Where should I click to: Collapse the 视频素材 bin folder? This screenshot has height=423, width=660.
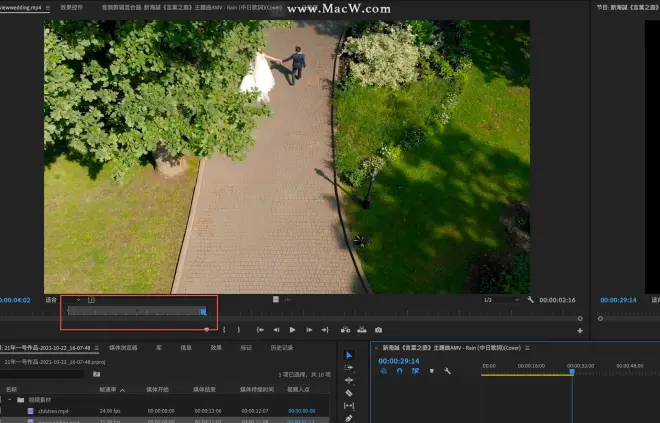(9, 400)
